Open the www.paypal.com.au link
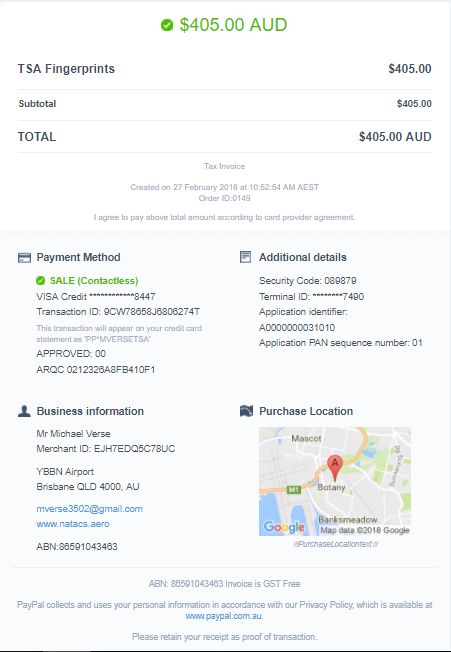Image resolution: width=451 pixels, height=652 pixels. 224,616
